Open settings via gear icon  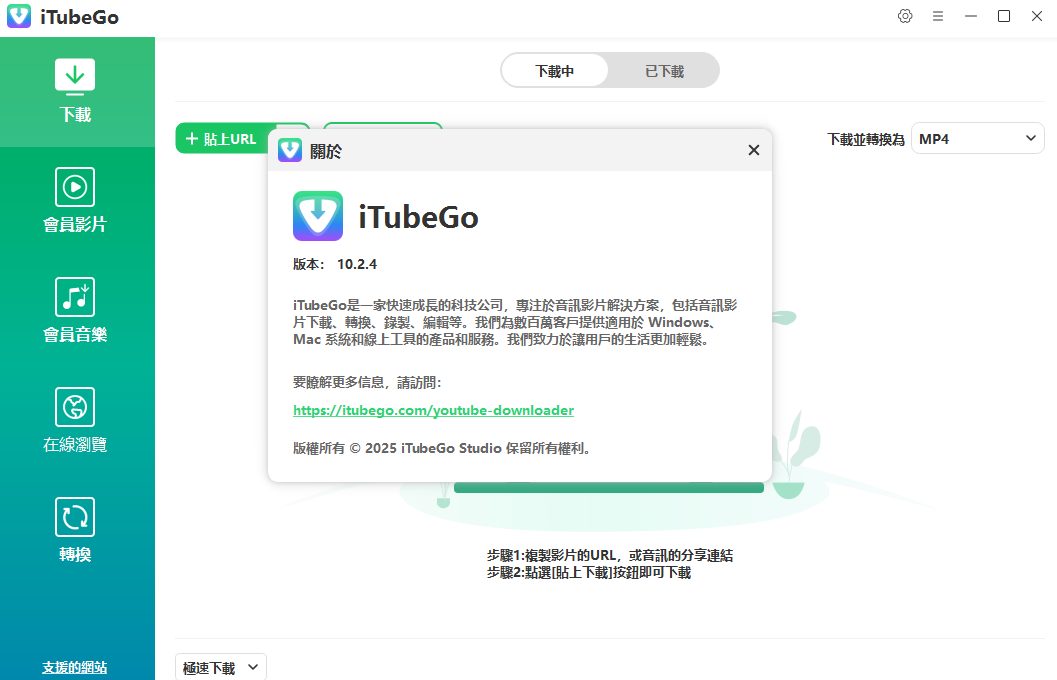(x=905, y=16)
